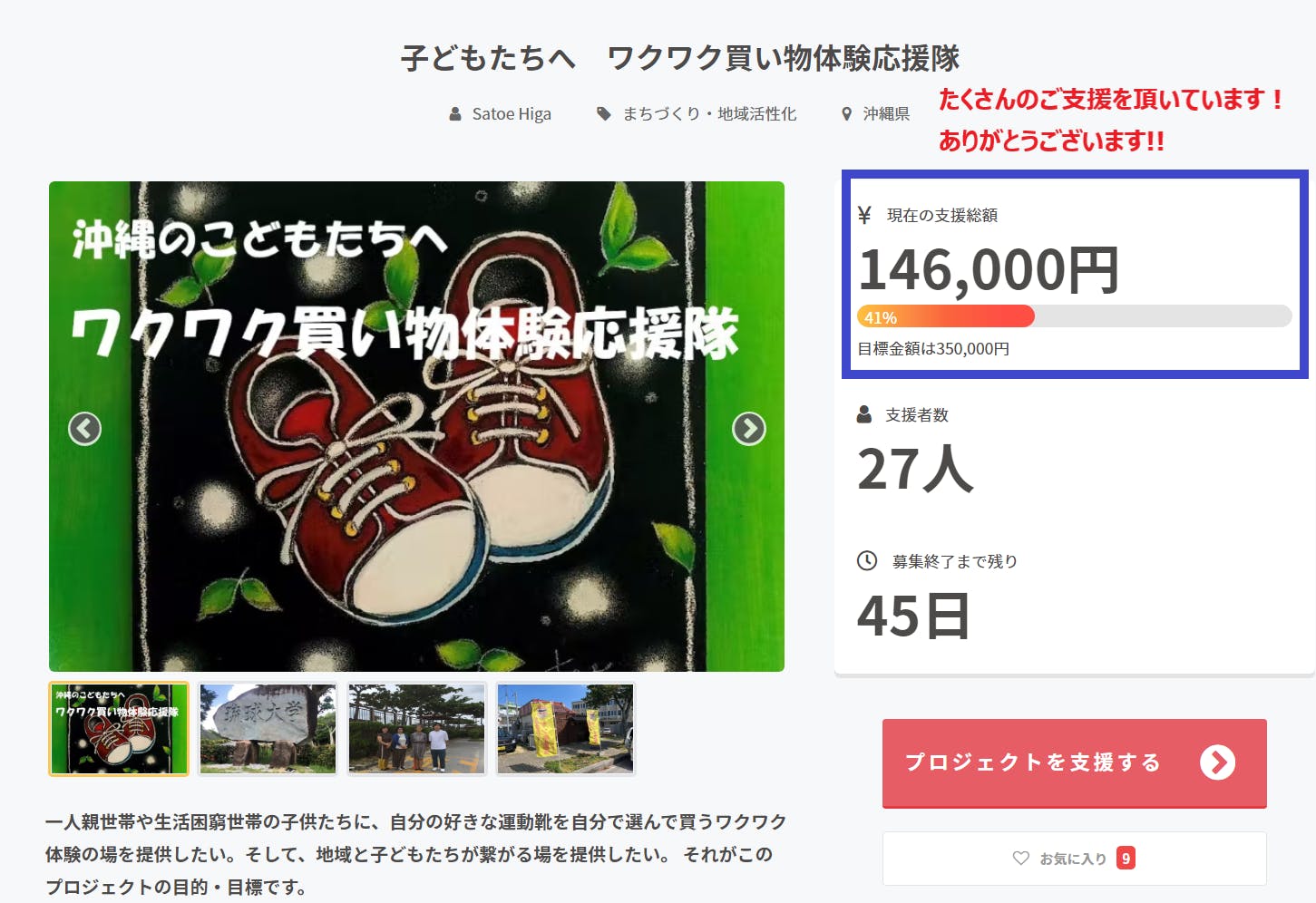Click the heart icon in the お気に入り button
This screenshot has height=903, width=1316.
click(1021, 858)
